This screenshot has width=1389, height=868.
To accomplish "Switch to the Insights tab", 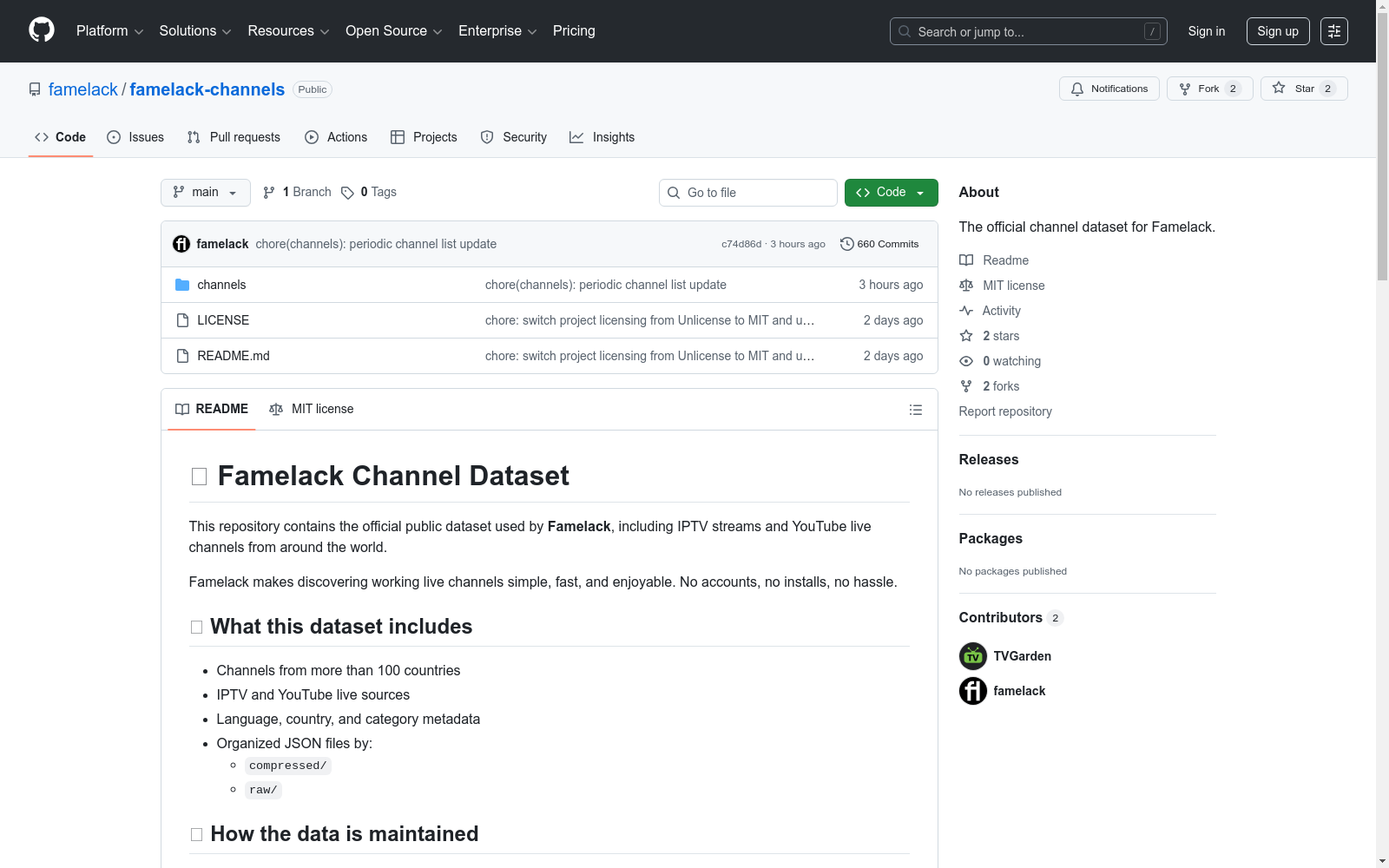I will (x=602, y=137).
